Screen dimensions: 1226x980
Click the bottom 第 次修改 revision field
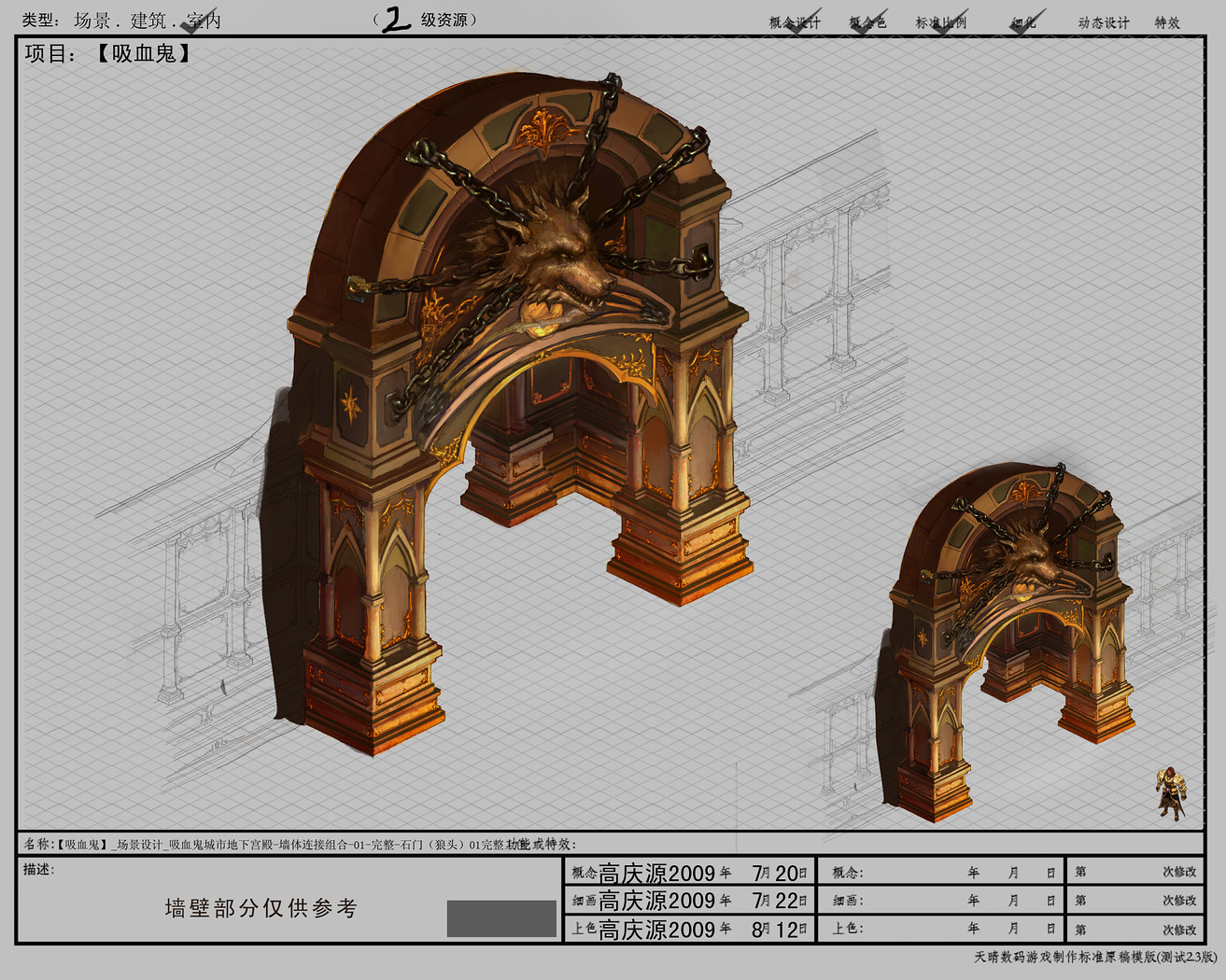coord(1134,929)
